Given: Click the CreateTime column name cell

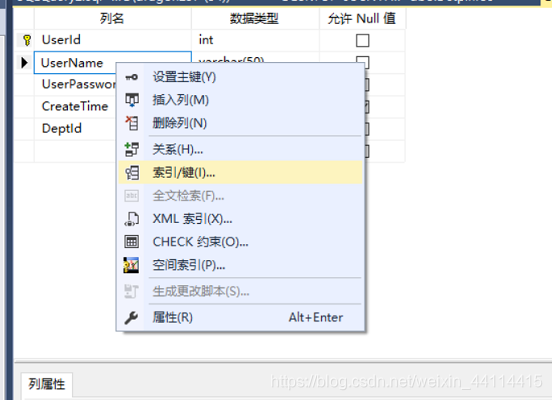Looking at the screenshot, I should pyautogui.click(x=75, y=106).
